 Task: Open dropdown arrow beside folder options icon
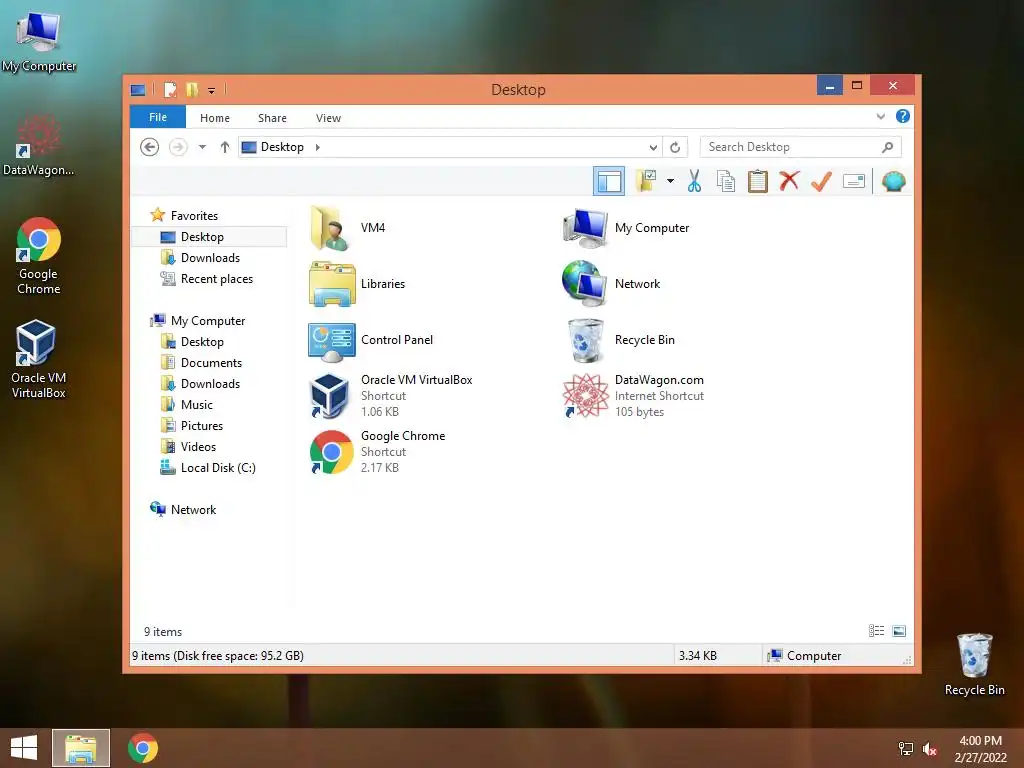(x=670, y=181)
